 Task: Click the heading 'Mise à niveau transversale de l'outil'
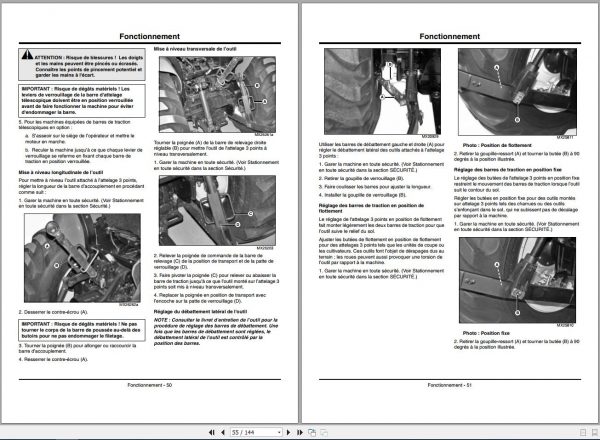(x=195, y=49)
